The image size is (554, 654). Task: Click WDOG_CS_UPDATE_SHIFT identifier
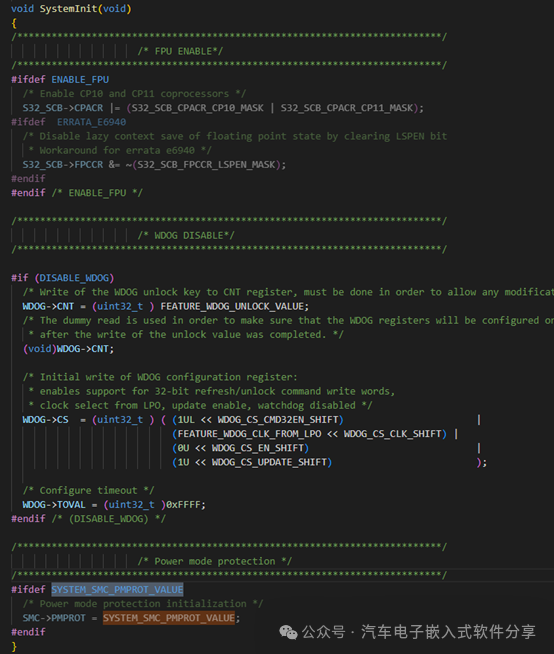point(269,462)
